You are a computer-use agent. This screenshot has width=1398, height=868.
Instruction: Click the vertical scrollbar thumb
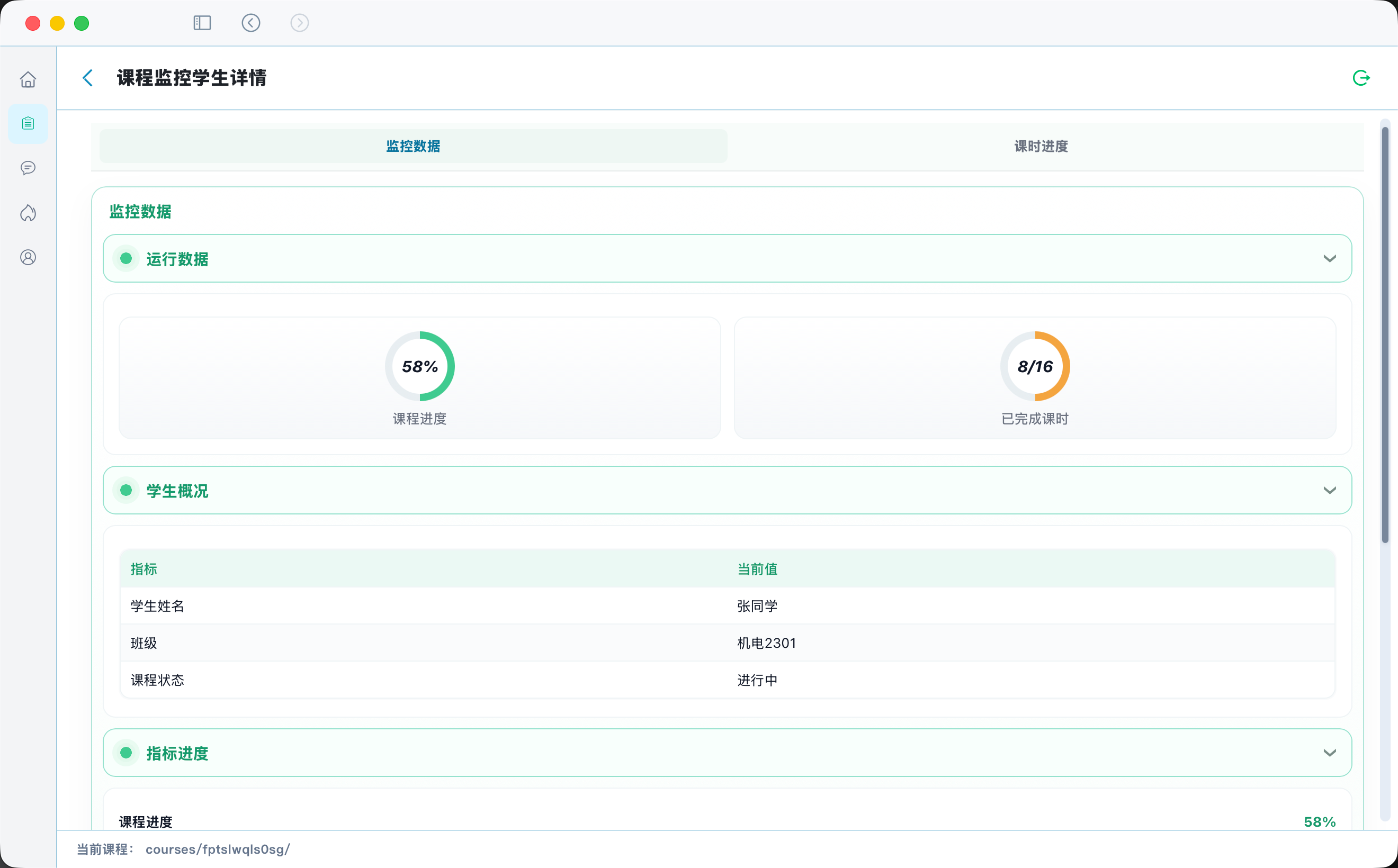tap(1385, 334)
